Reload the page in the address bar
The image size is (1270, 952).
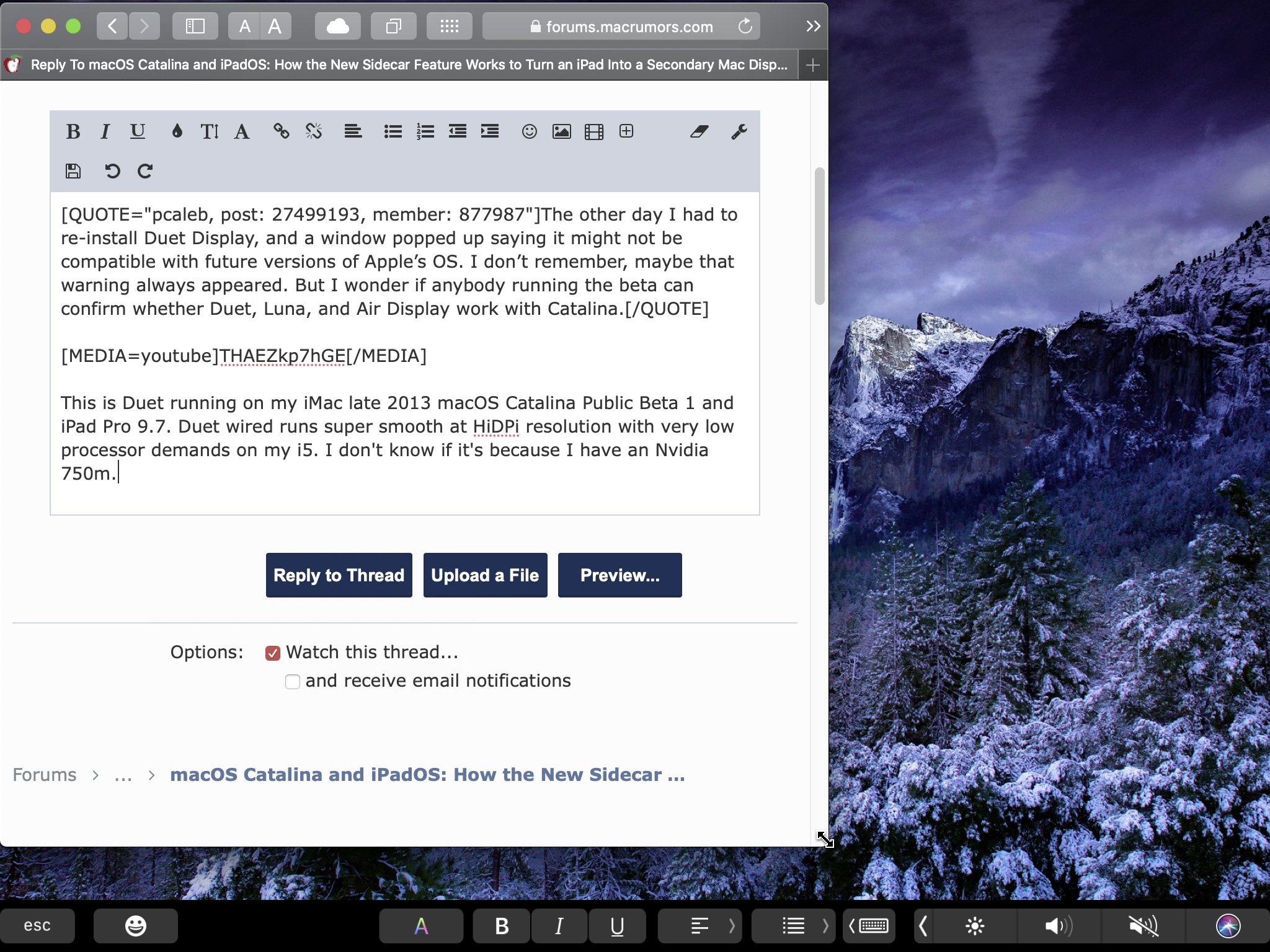tap(745, 26)
